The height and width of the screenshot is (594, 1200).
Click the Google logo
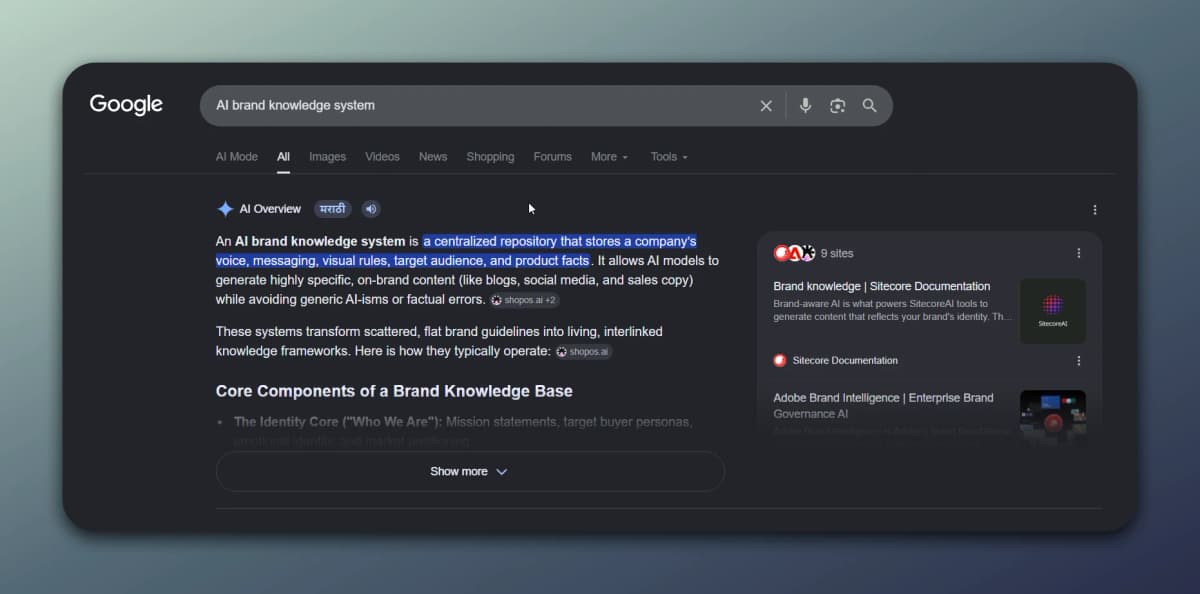tap(126, 105)
